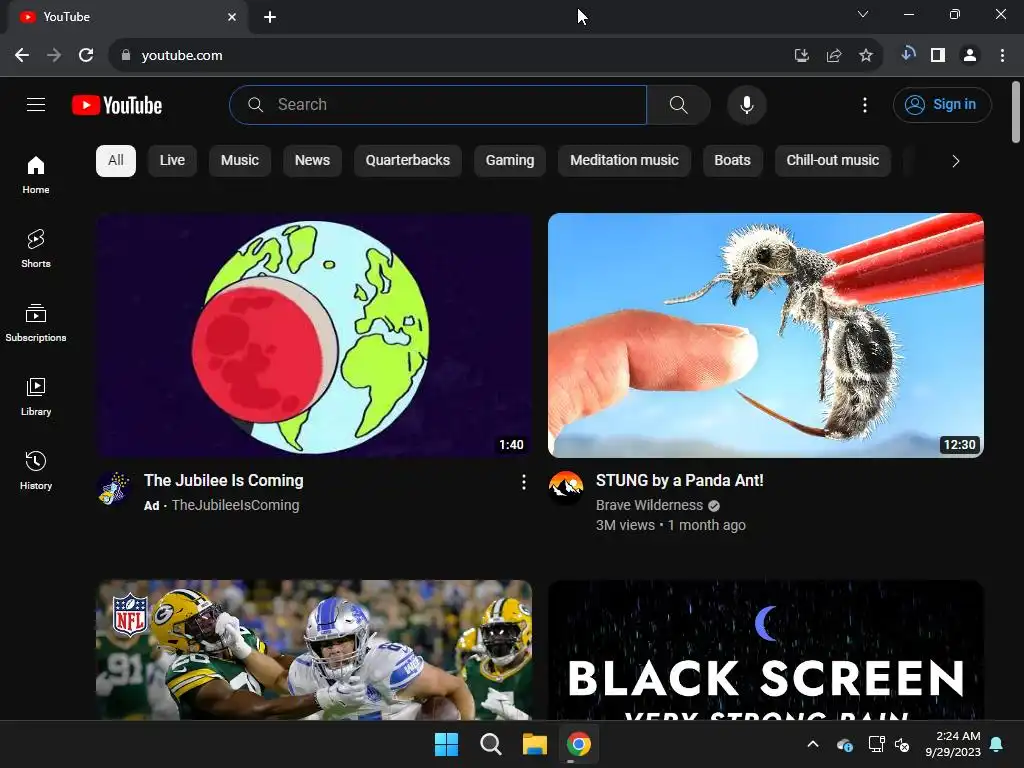Open the Chrome profile icon
The height and width of the screenshot is (768, 1024).
tap(970, 56)
